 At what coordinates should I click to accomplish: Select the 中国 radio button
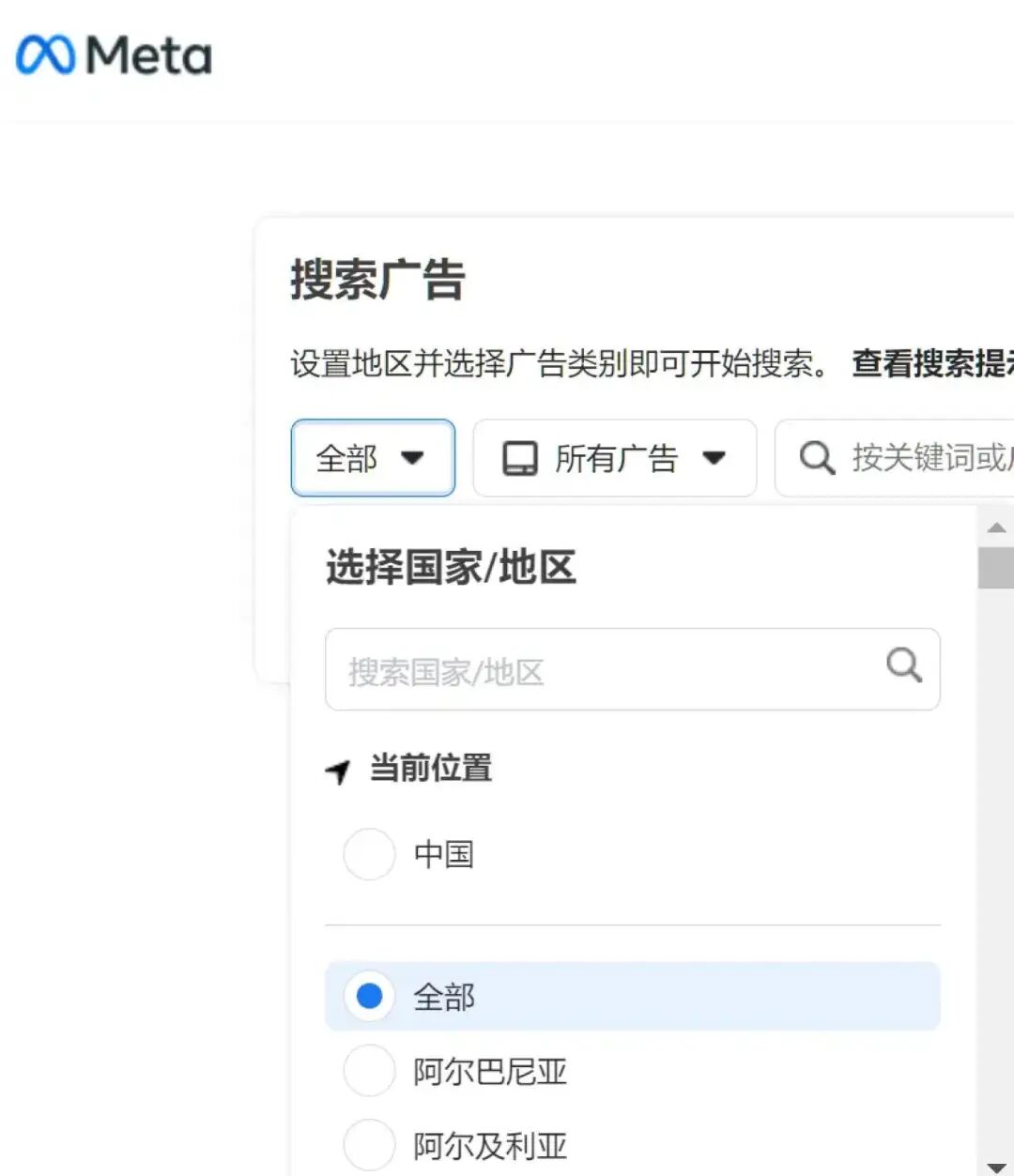tap(369, 854)
